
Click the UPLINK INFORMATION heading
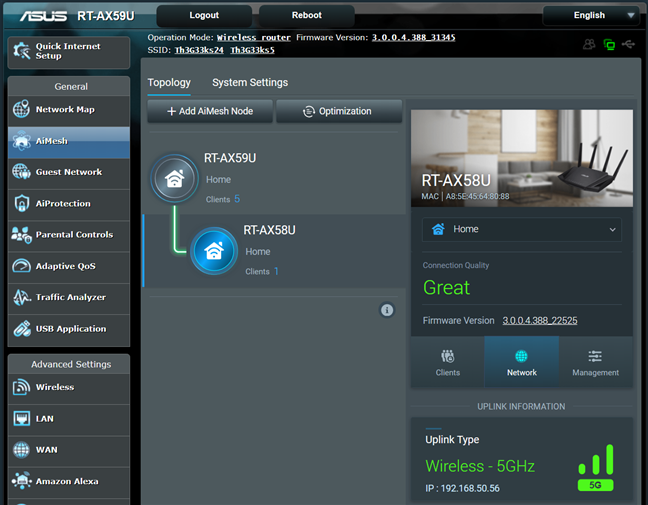pos(521,407)
